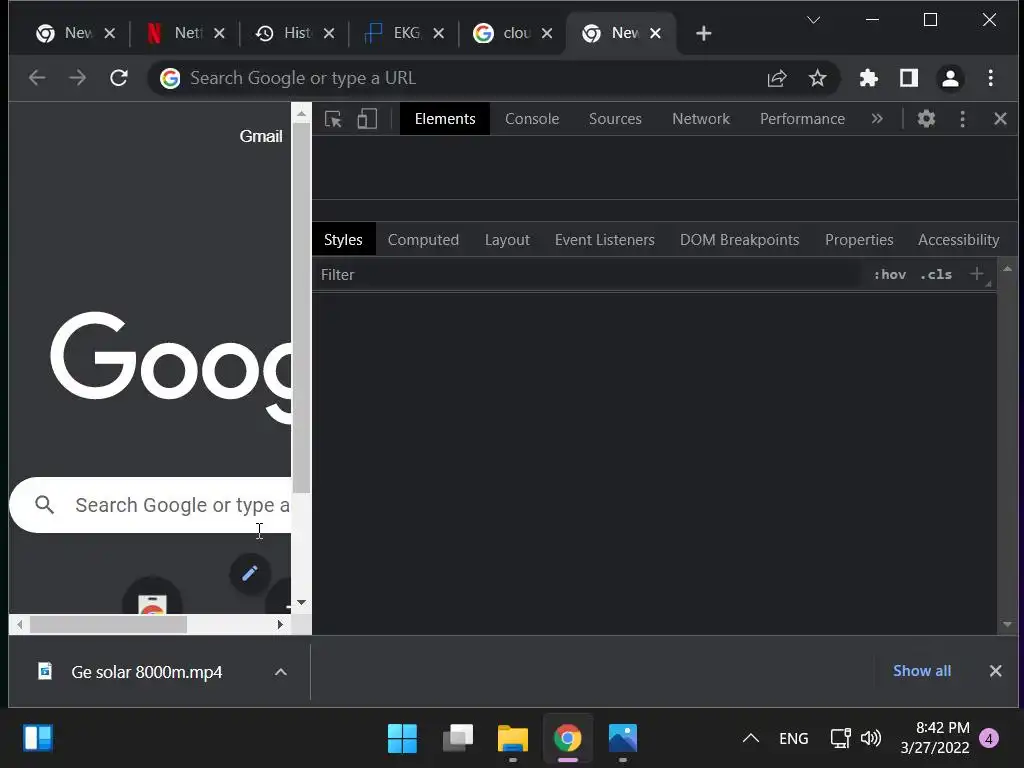Close the Netflix tab

(x=219, y=33)
